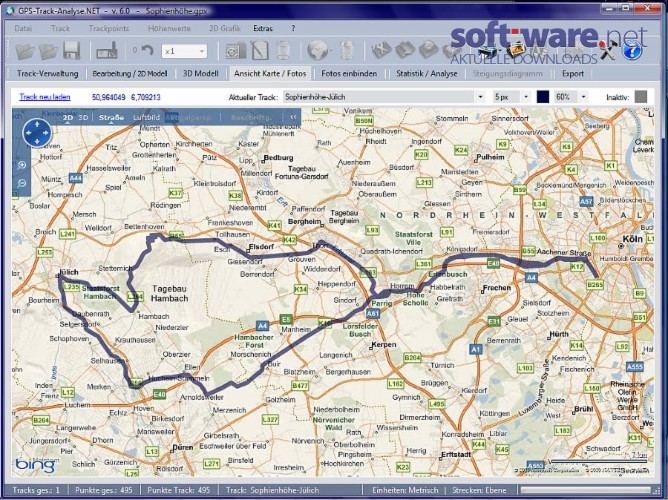The image size is (668, 500).
Task: Click the grey bin icon right of the globe
Action: coord(347,51)
